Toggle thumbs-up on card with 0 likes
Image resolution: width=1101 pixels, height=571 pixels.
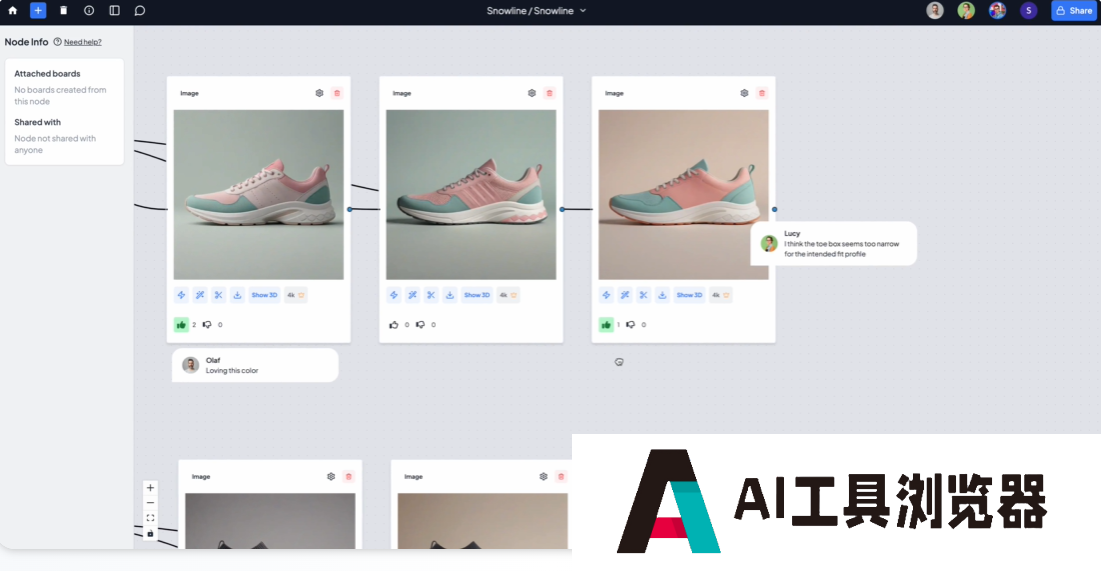(394, 324)
